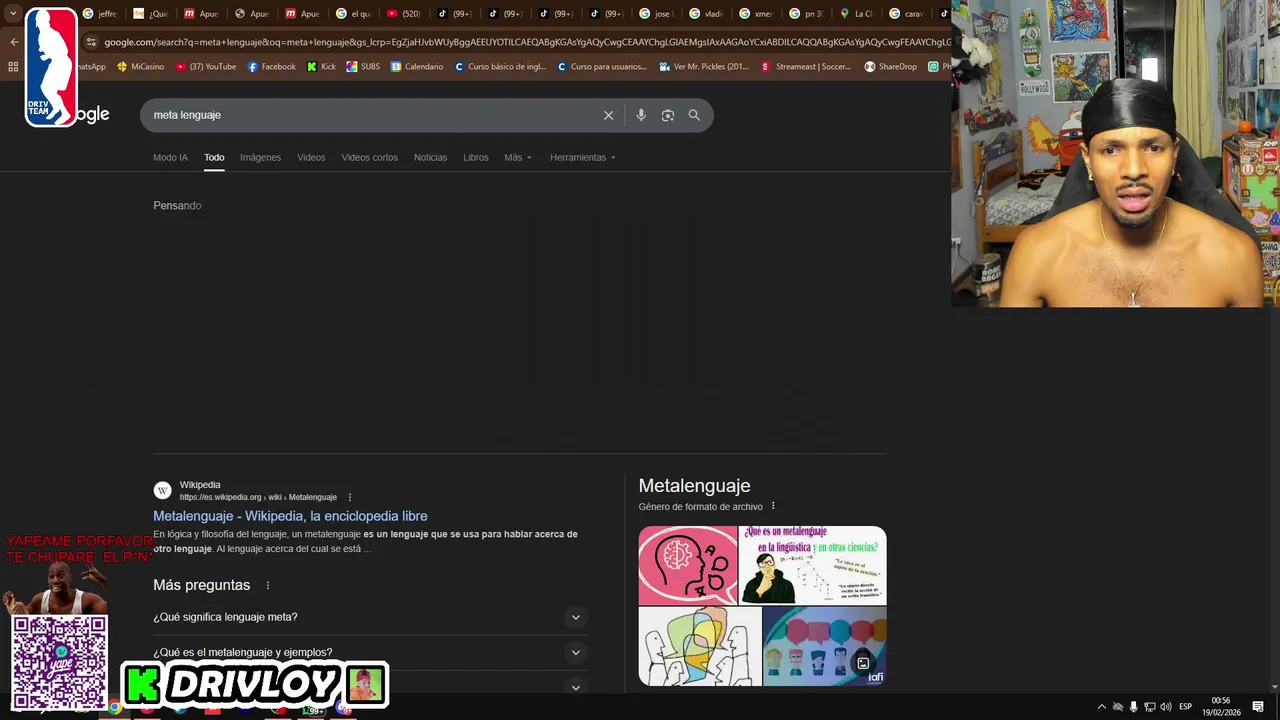Select the Todo results tab

214,158
